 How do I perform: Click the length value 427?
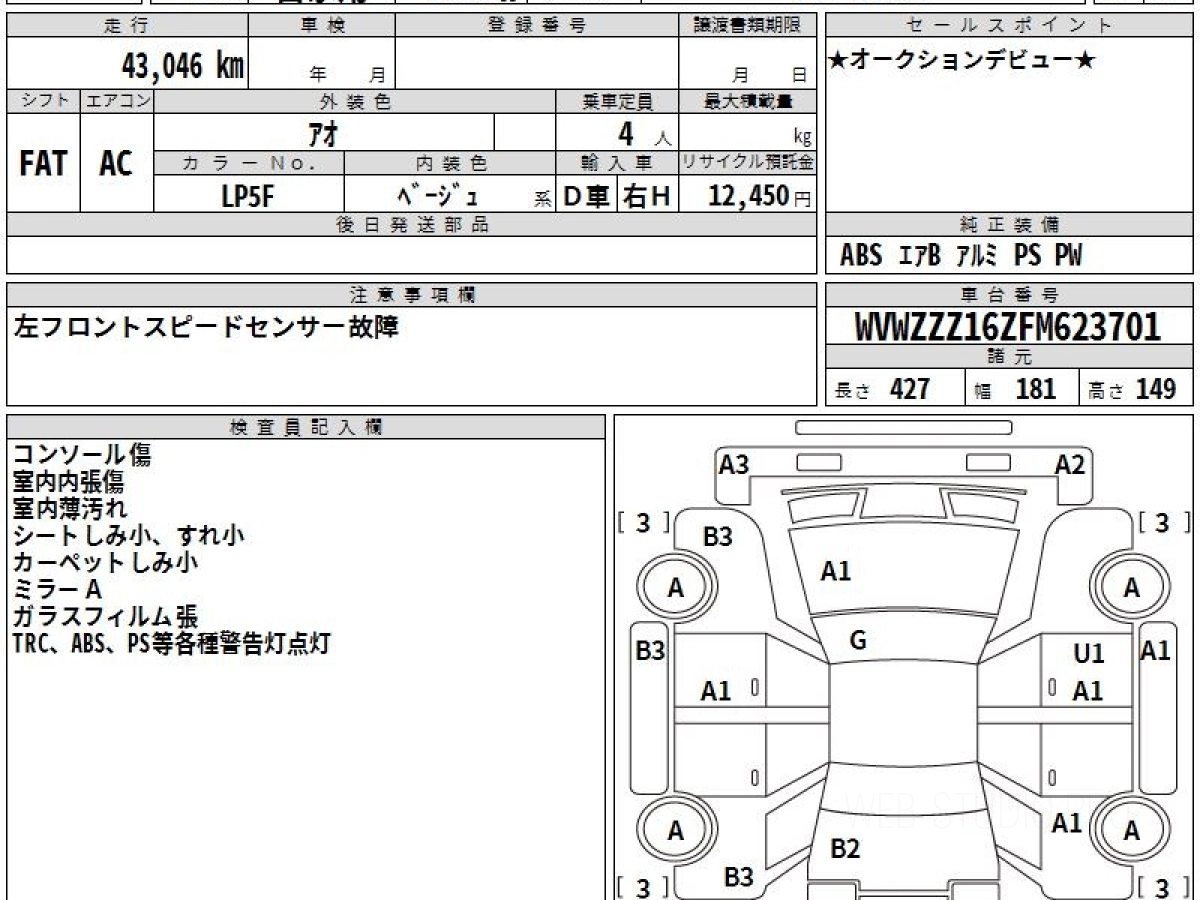(910, 389)
